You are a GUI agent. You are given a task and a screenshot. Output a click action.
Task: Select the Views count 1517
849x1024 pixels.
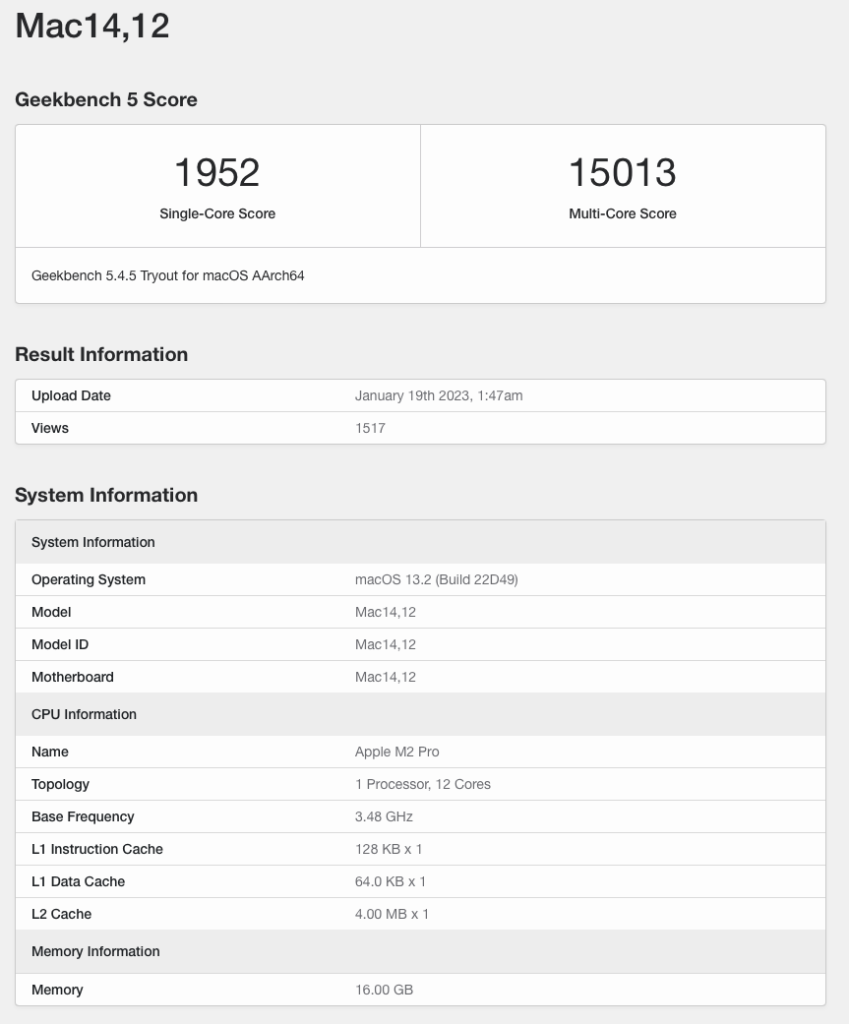click(366, 428)
